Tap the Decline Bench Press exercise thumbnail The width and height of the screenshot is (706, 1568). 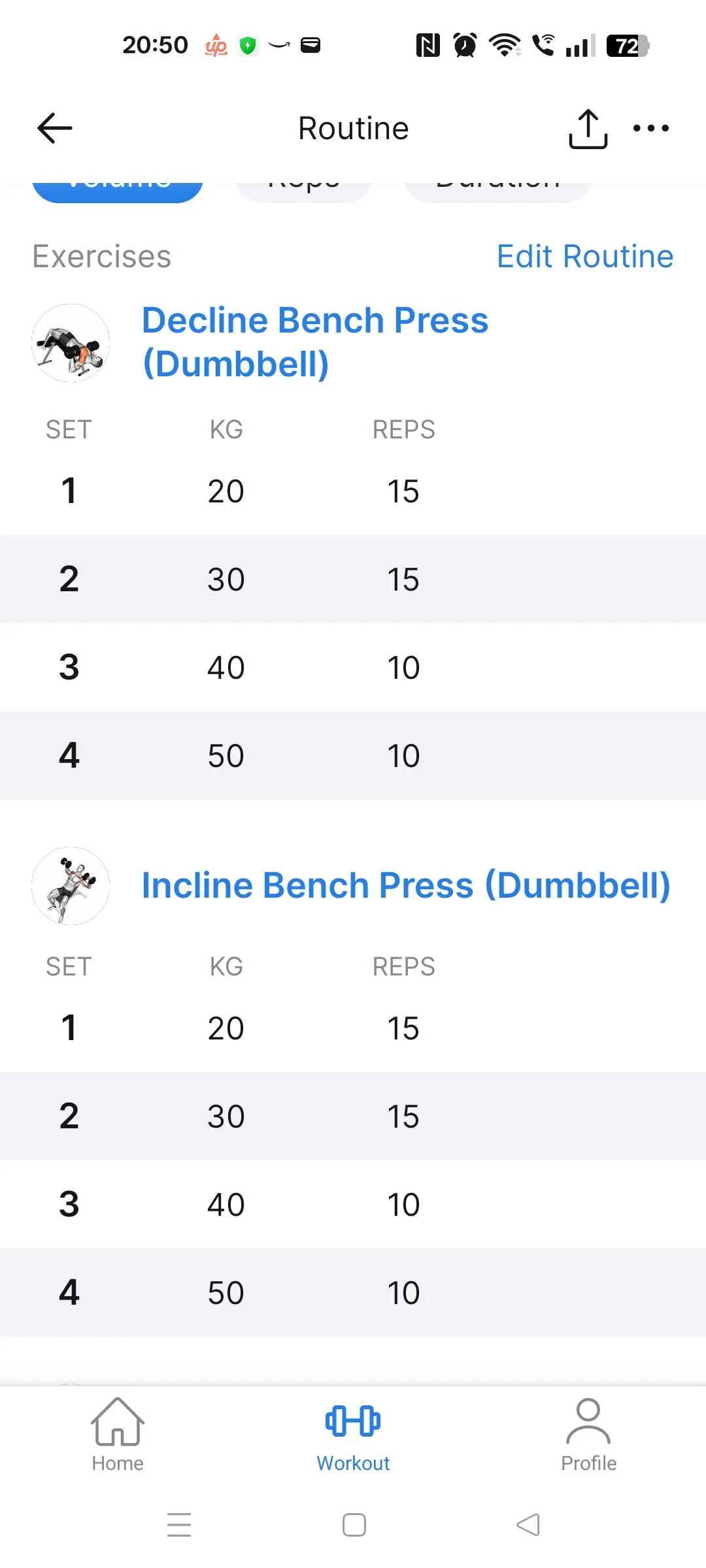coord(71,343)
